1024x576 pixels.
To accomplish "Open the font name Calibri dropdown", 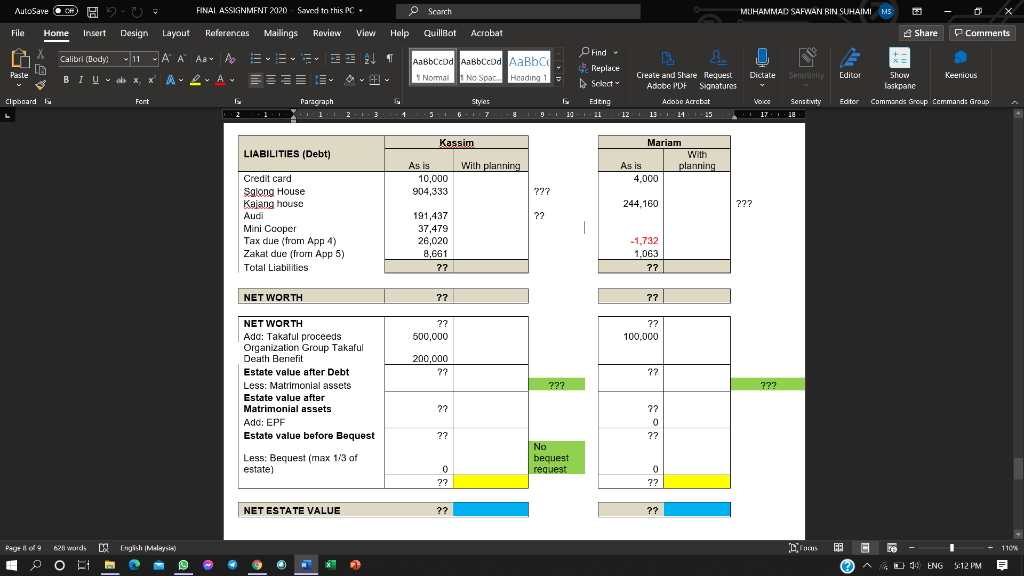I will tap(125, 59).
